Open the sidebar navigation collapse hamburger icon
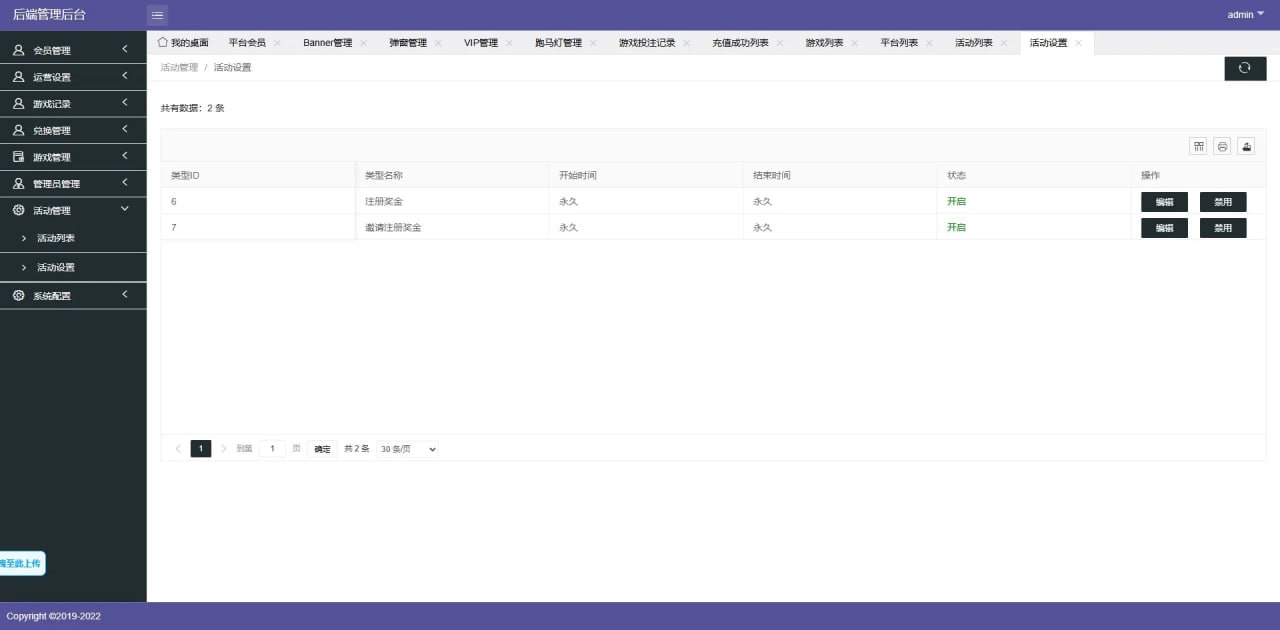1280x630 pixels. tap(157, 15)
